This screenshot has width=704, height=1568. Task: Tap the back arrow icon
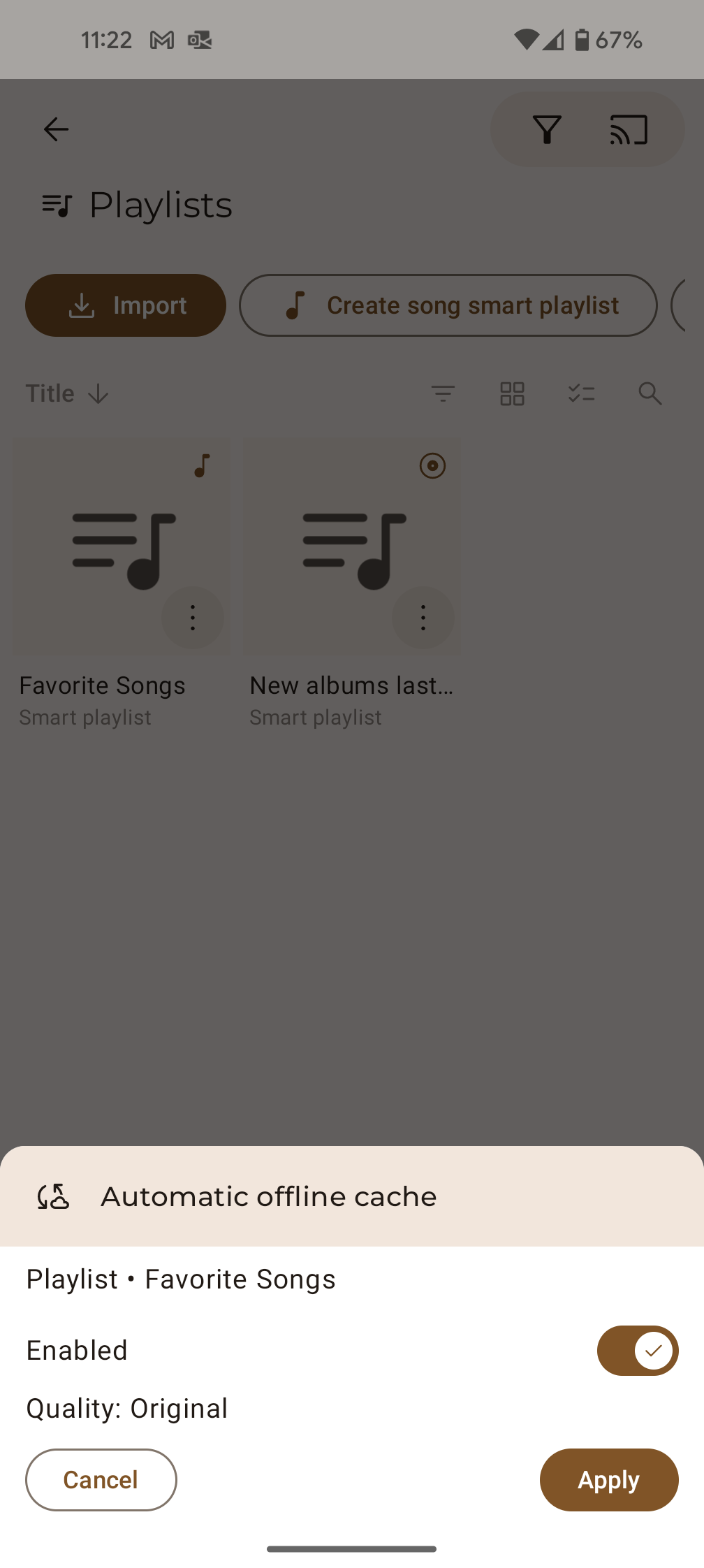pyautogui.click(x=56, y=129)
